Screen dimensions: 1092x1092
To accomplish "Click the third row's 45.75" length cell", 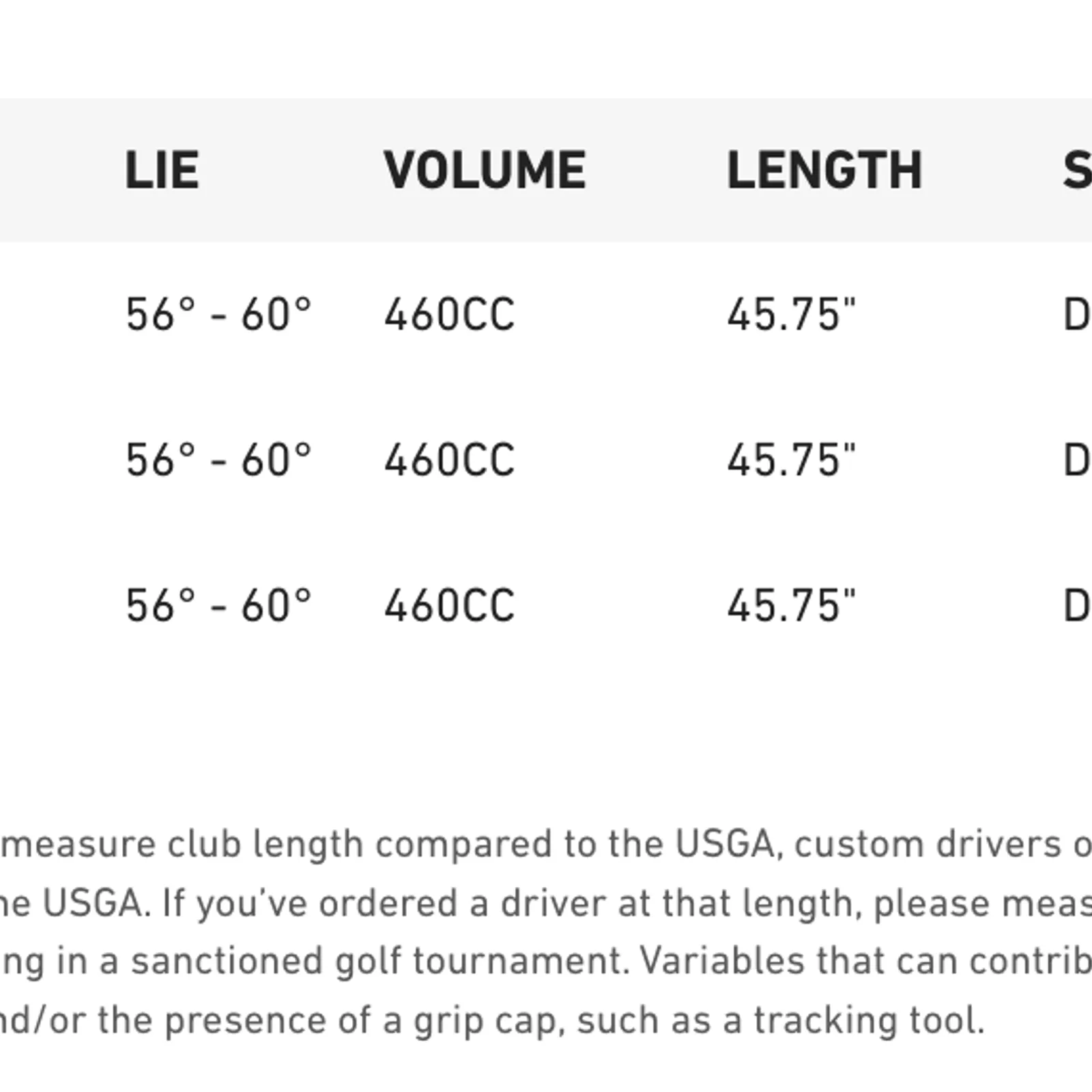I will click(790, 606).
